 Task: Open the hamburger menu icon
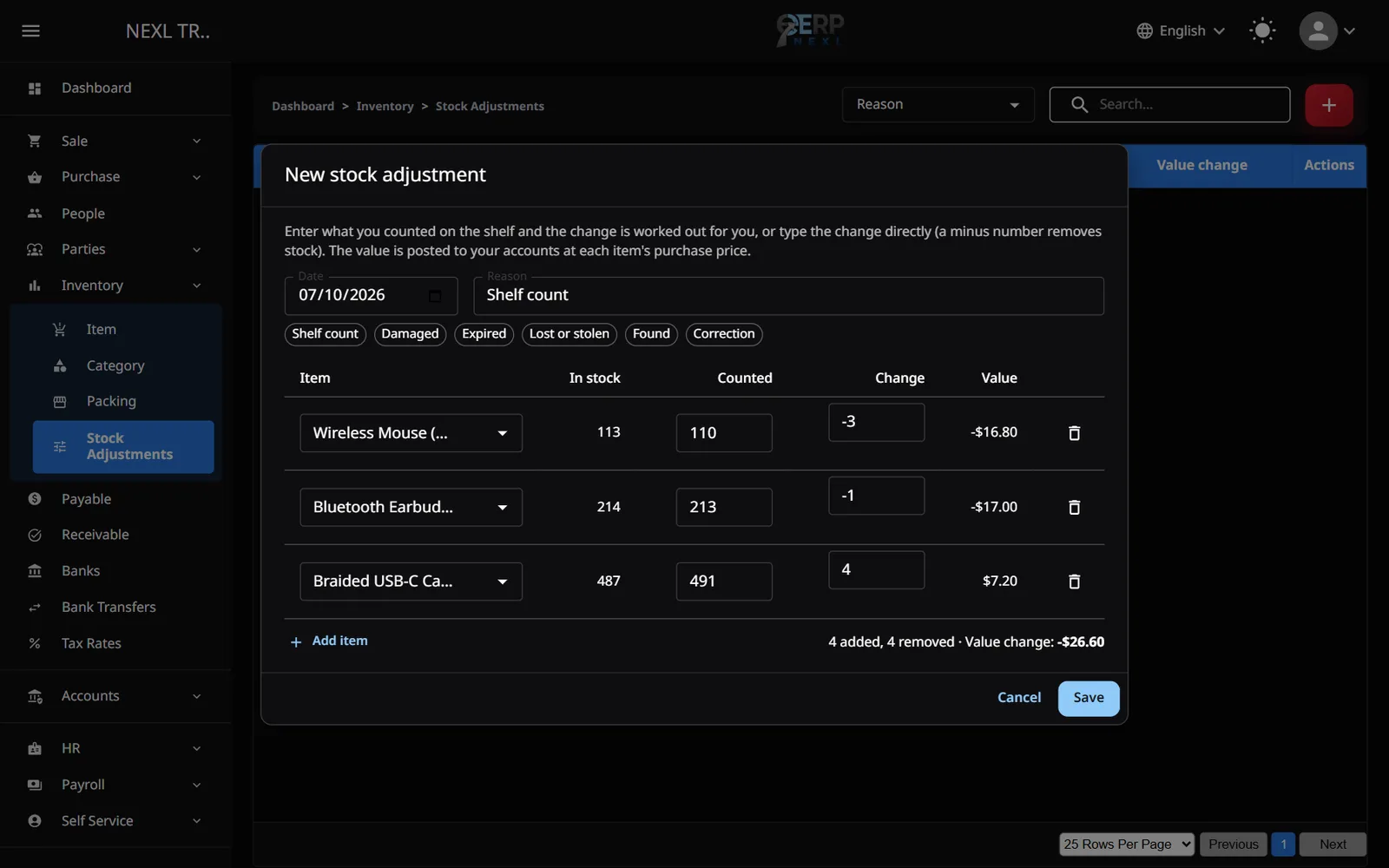tap(31, 31)
